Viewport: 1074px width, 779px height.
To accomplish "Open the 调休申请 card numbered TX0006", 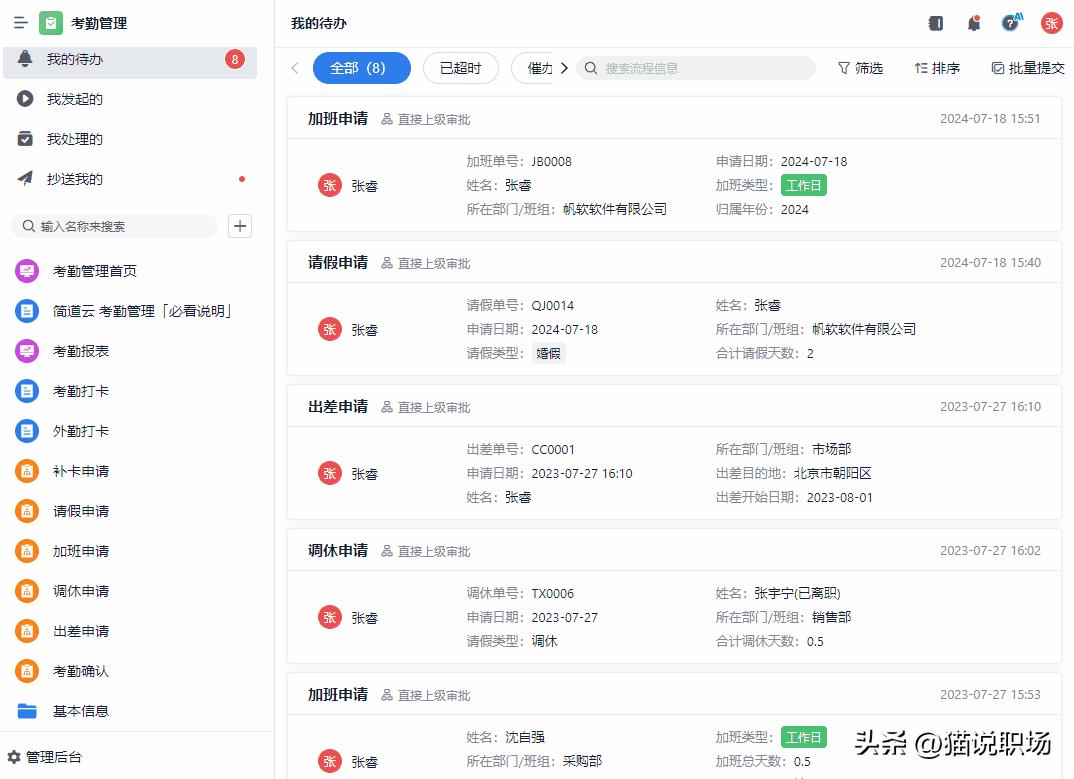I will pyautogui.click(x=674, y=595).
